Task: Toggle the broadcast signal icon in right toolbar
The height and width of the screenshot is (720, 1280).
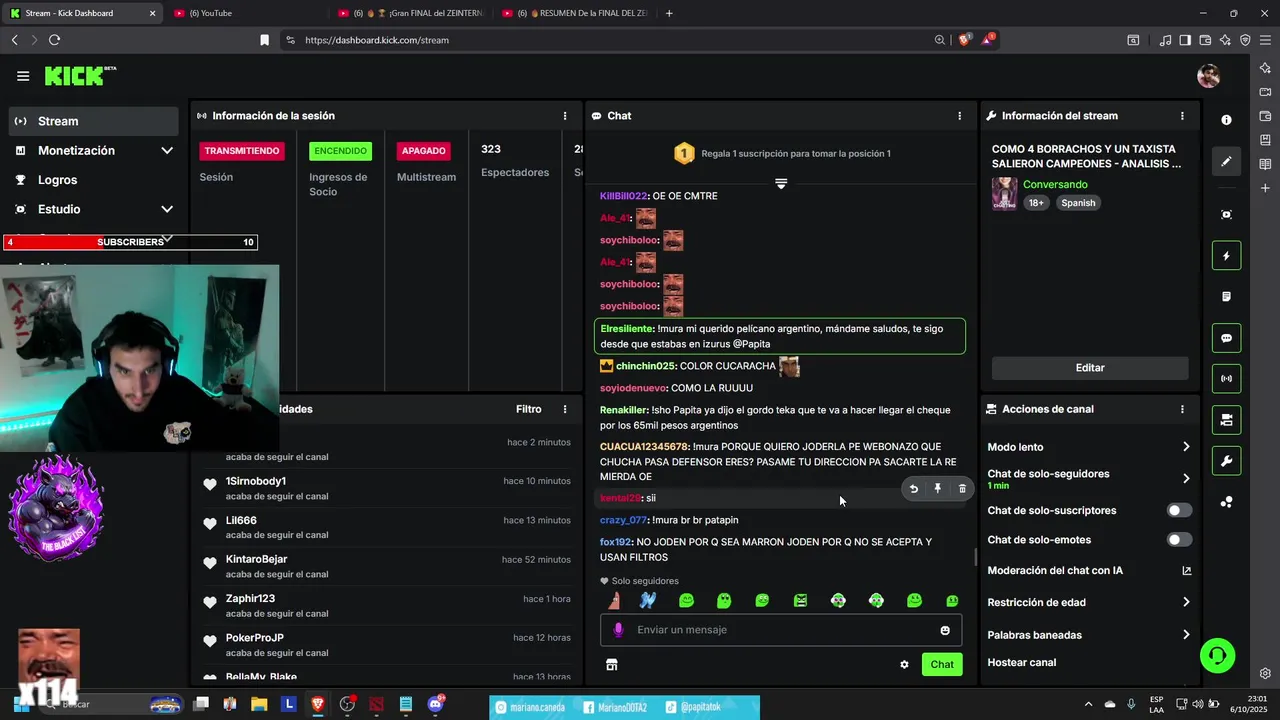Action: coord(1227,379)
